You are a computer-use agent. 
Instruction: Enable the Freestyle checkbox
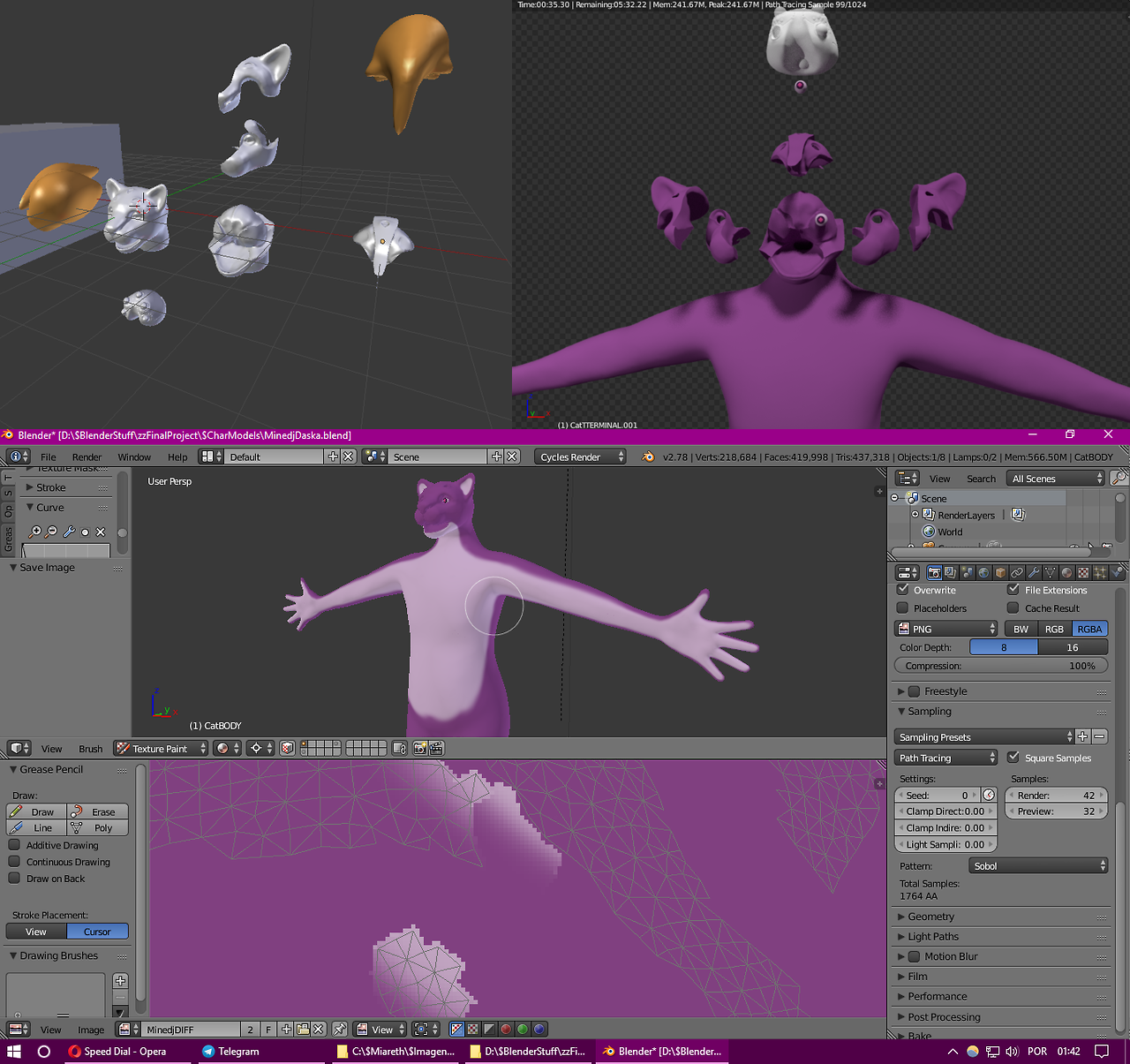pos(915,691)
